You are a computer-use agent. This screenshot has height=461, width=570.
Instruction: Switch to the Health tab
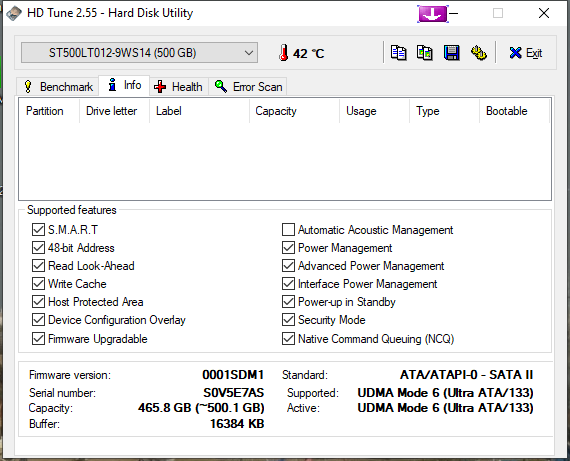[178, 87]
